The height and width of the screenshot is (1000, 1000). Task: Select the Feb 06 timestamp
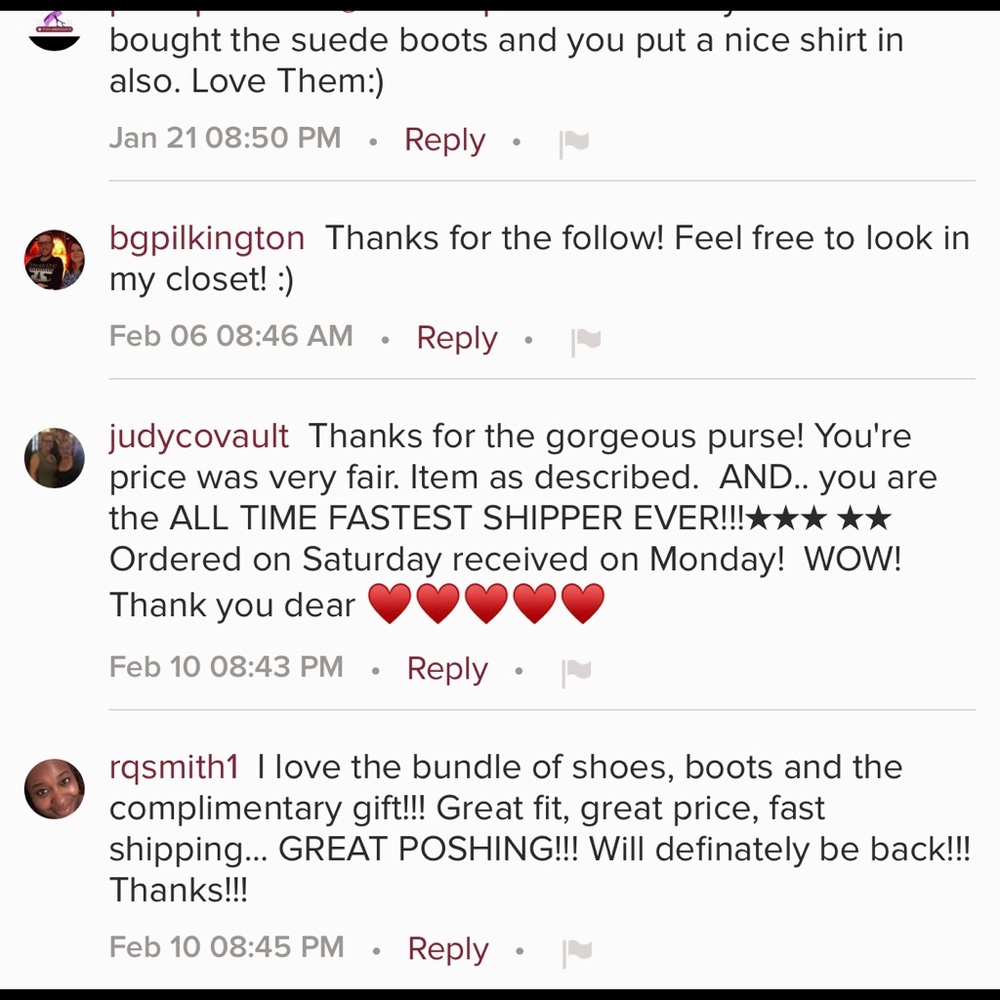pyautogui.click(x=230, y=337)
